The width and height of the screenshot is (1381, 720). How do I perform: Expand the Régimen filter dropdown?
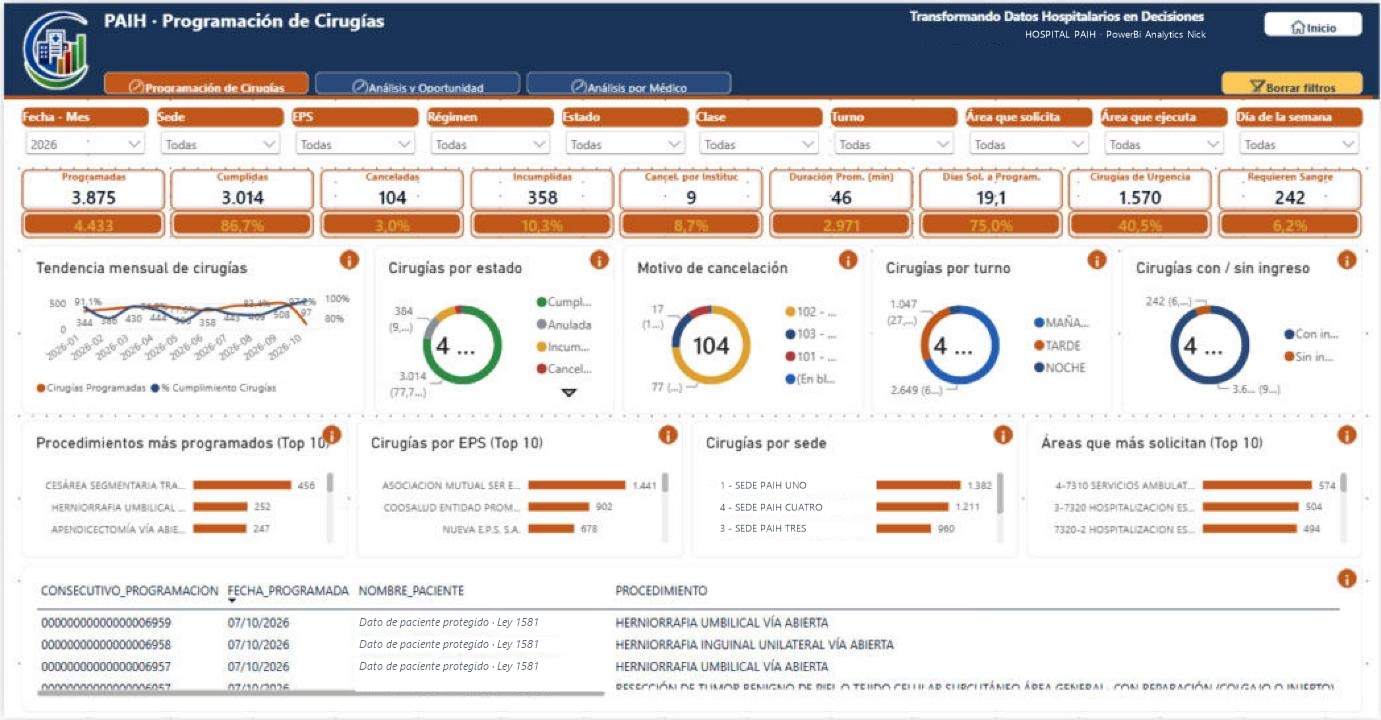click(x=490, y=144)
